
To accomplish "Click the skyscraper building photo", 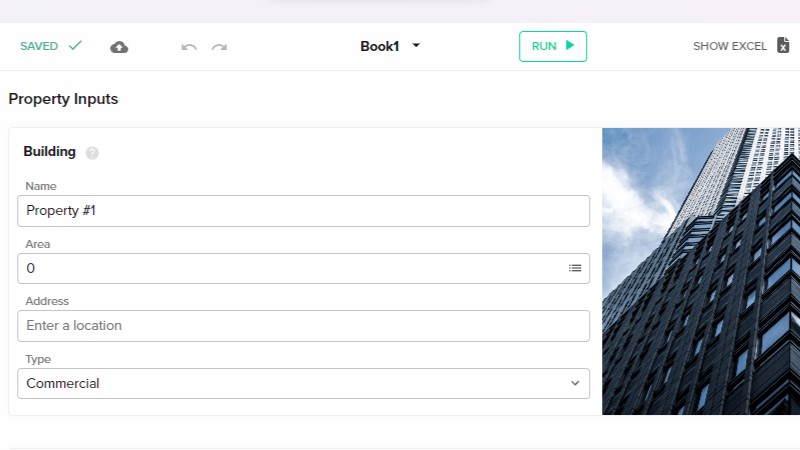I will [700, 271].
